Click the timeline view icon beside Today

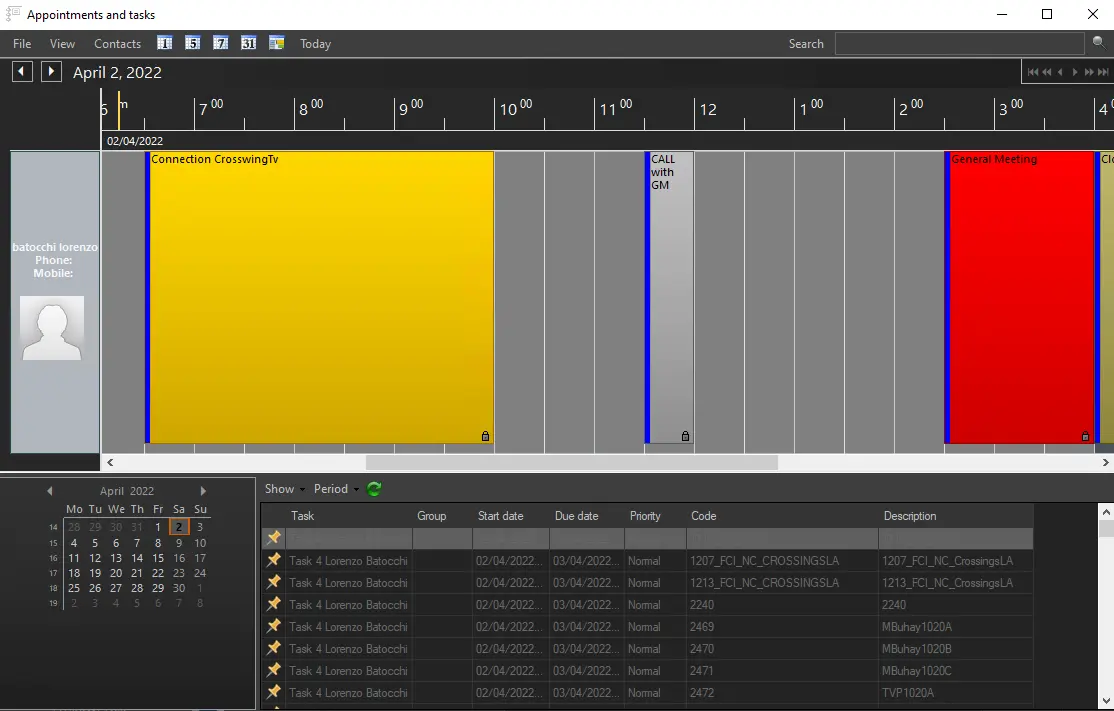point(277,43)
